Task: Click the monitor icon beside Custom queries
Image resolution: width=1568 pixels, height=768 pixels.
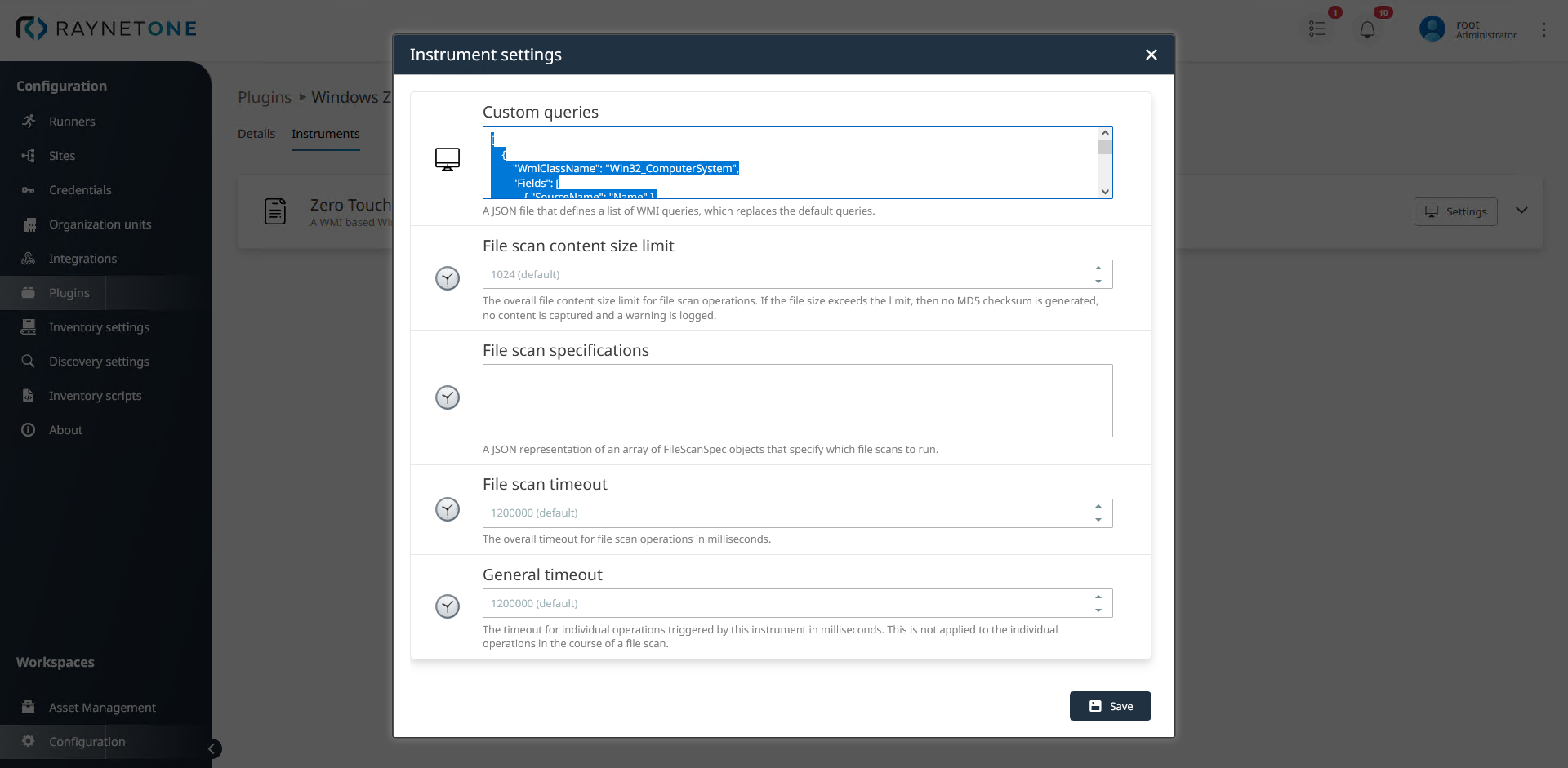Action: click(447, 159)
